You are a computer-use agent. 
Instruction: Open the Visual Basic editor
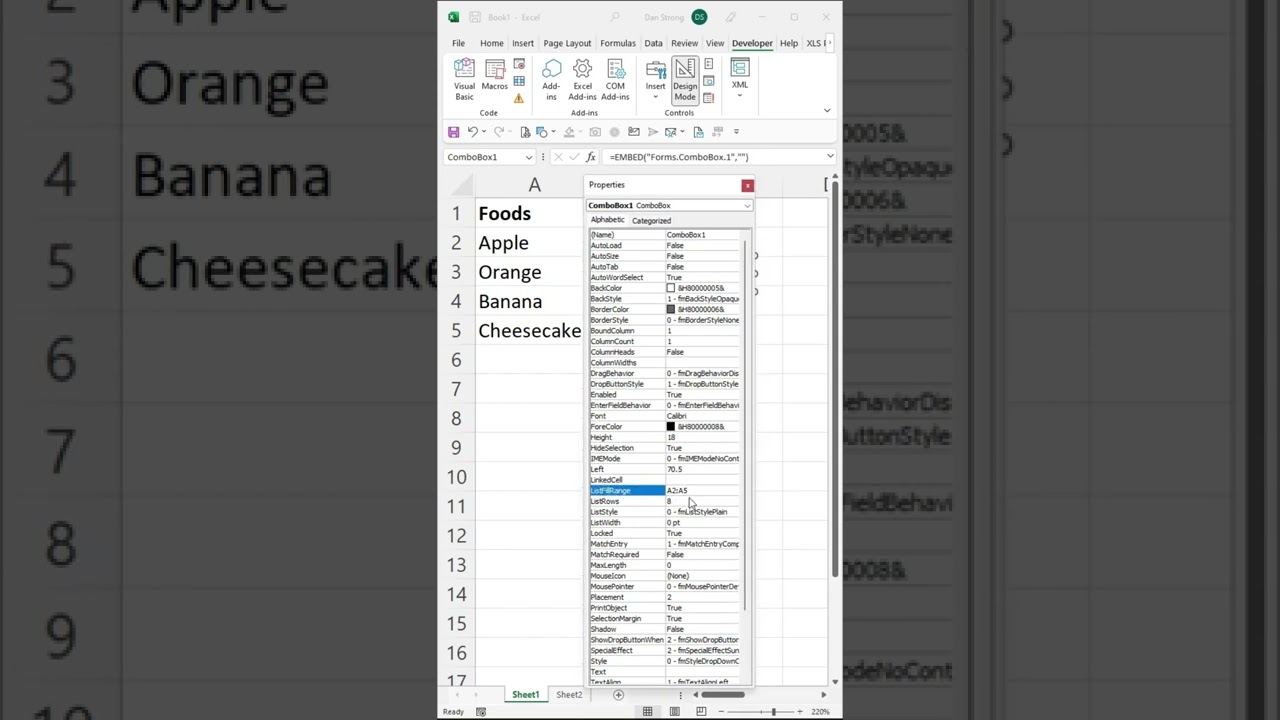point(464,79)
